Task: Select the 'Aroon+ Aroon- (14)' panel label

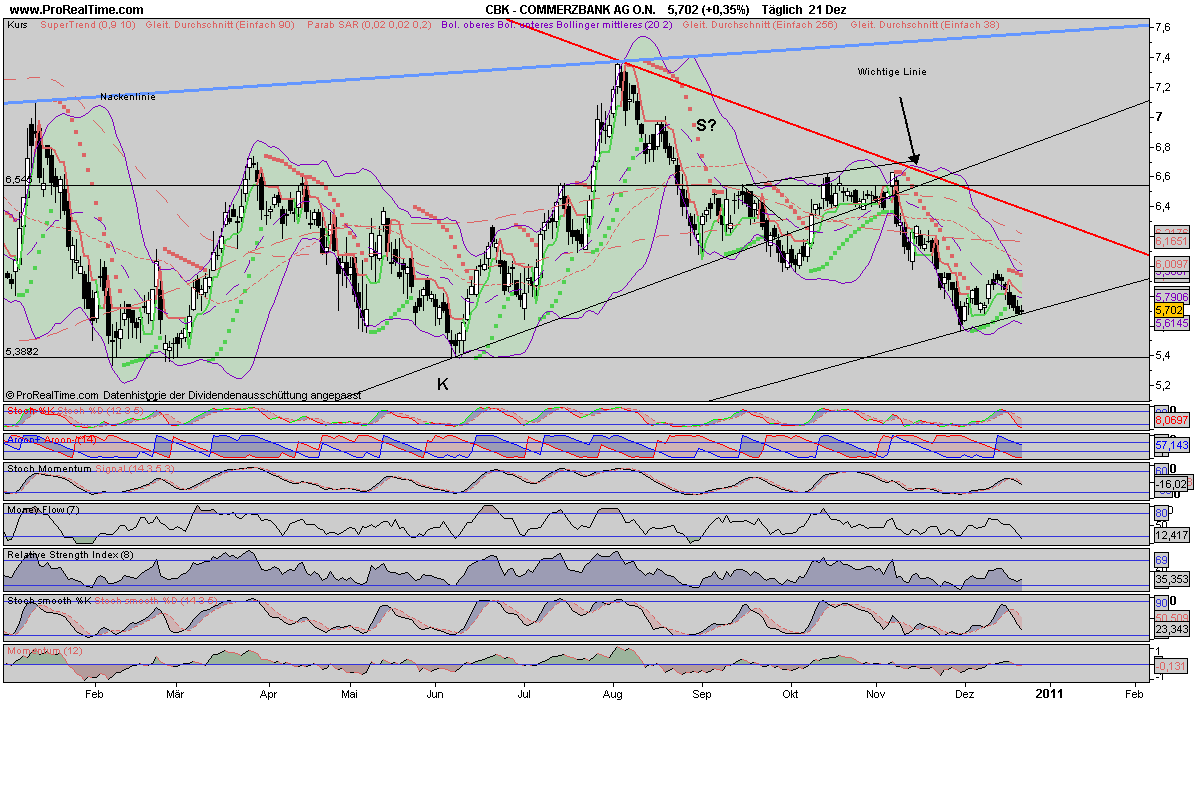Action: pos(50,439)
